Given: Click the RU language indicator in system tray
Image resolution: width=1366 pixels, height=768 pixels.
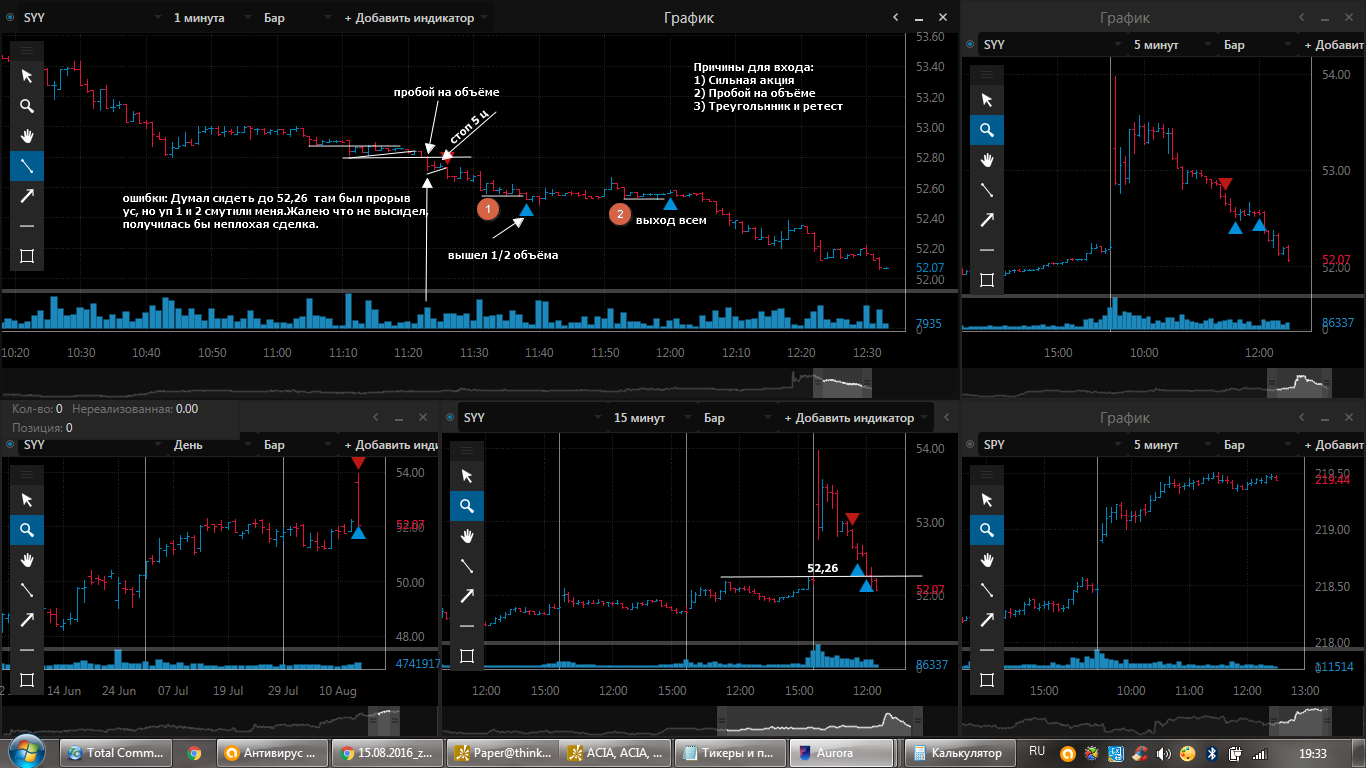Looking at the screenshot, I should pos(1037,751).
